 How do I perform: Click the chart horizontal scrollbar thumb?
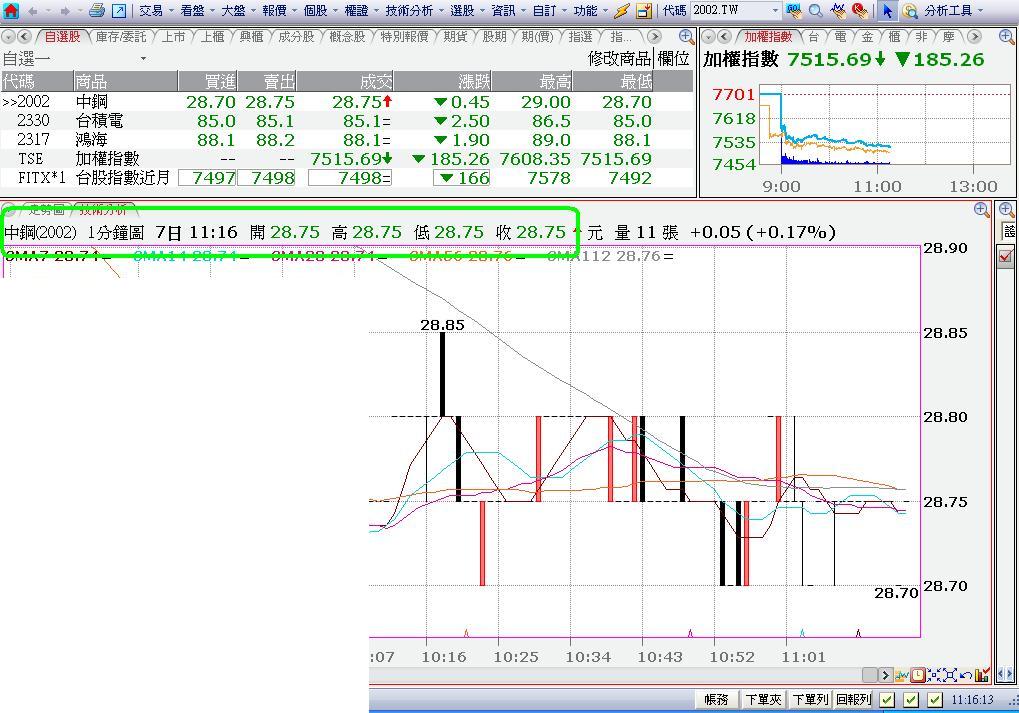[870, 675]
